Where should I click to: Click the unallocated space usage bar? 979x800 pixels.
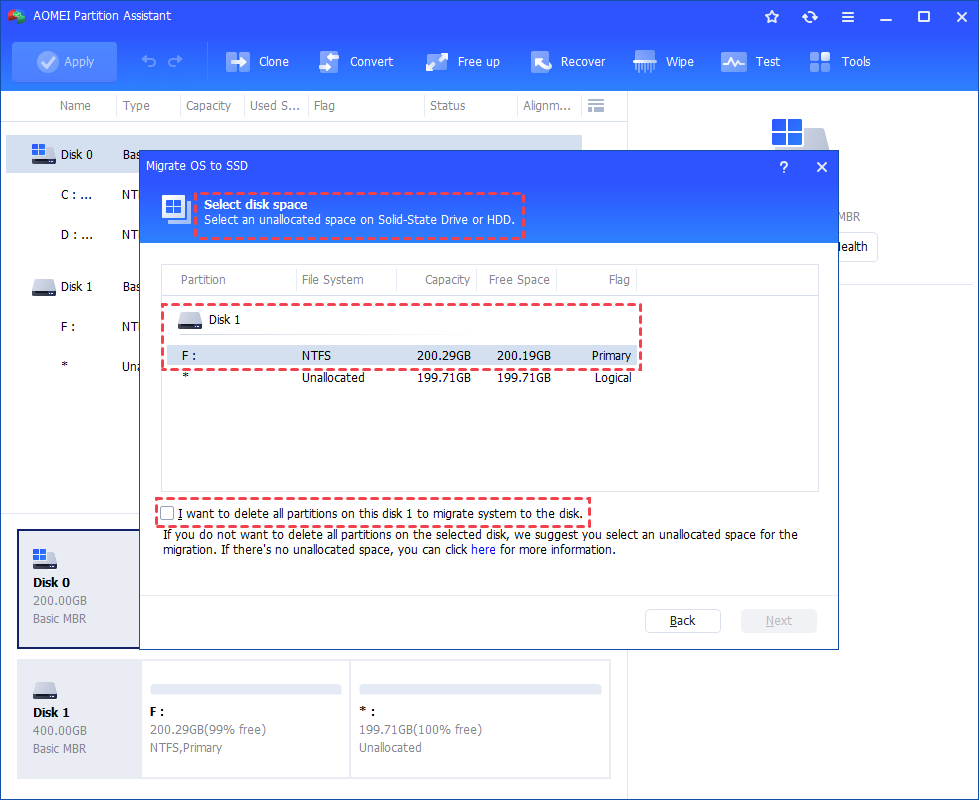point(480,689)
